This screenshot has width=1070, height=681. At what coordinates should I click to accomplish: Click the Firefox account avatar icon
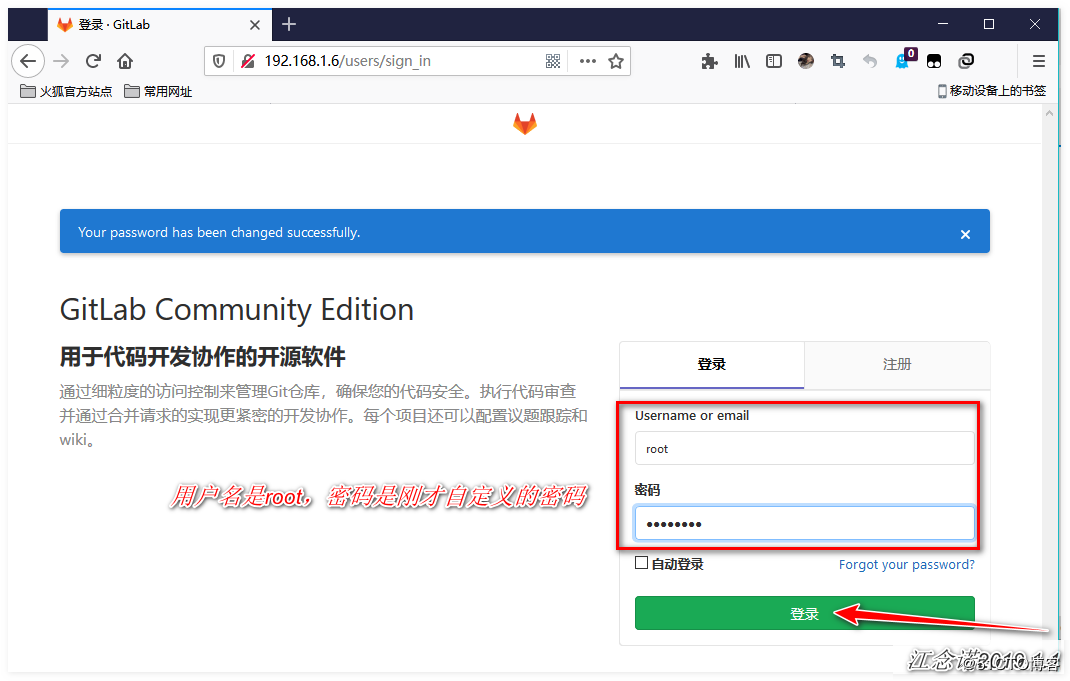pyautogui.click(x=806, y=61)
